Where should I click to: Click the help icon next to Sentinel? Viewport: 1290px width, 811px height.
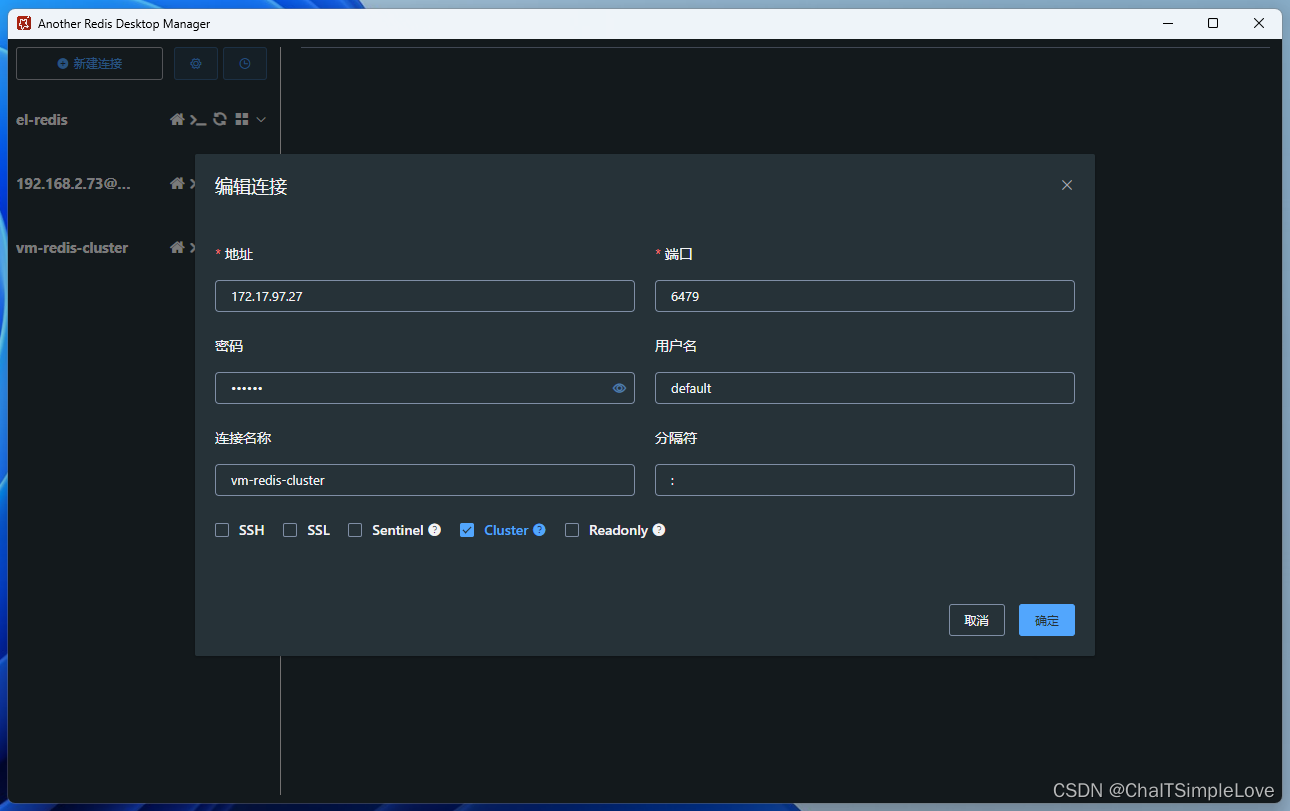(434, 530)
